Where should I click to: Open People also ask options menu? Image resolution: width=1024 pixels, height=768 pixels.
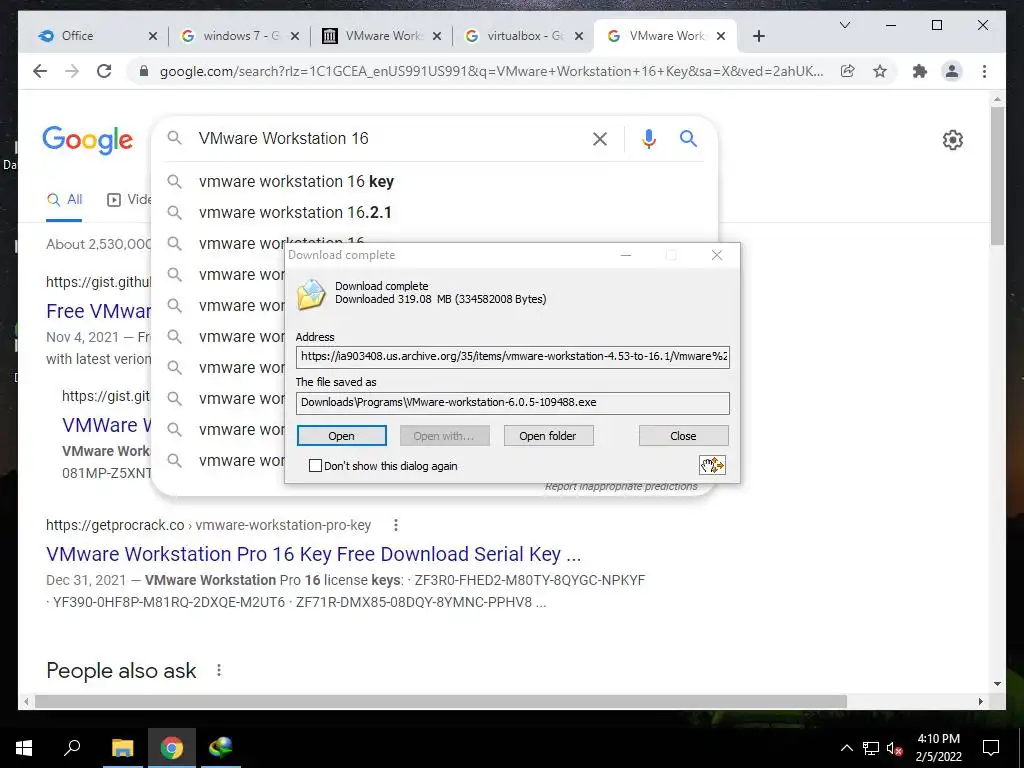tap(219, 670)
